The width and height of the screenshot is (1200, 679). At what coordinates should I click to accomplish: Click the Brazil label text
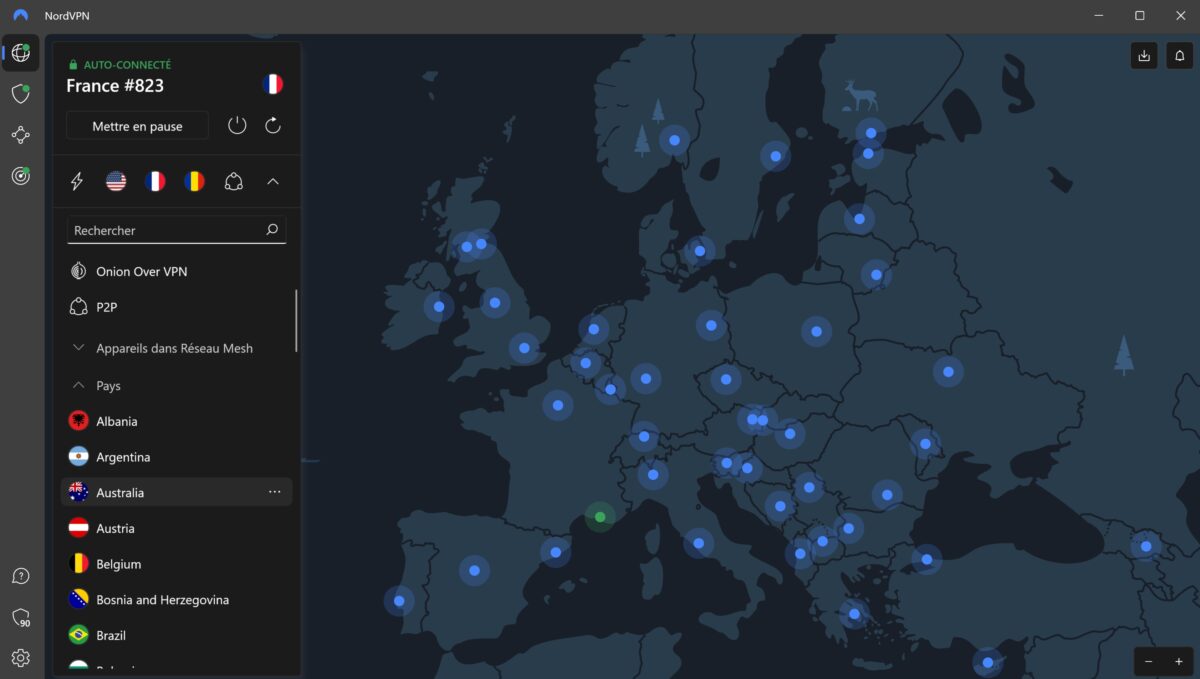click(x=111, y=635)
